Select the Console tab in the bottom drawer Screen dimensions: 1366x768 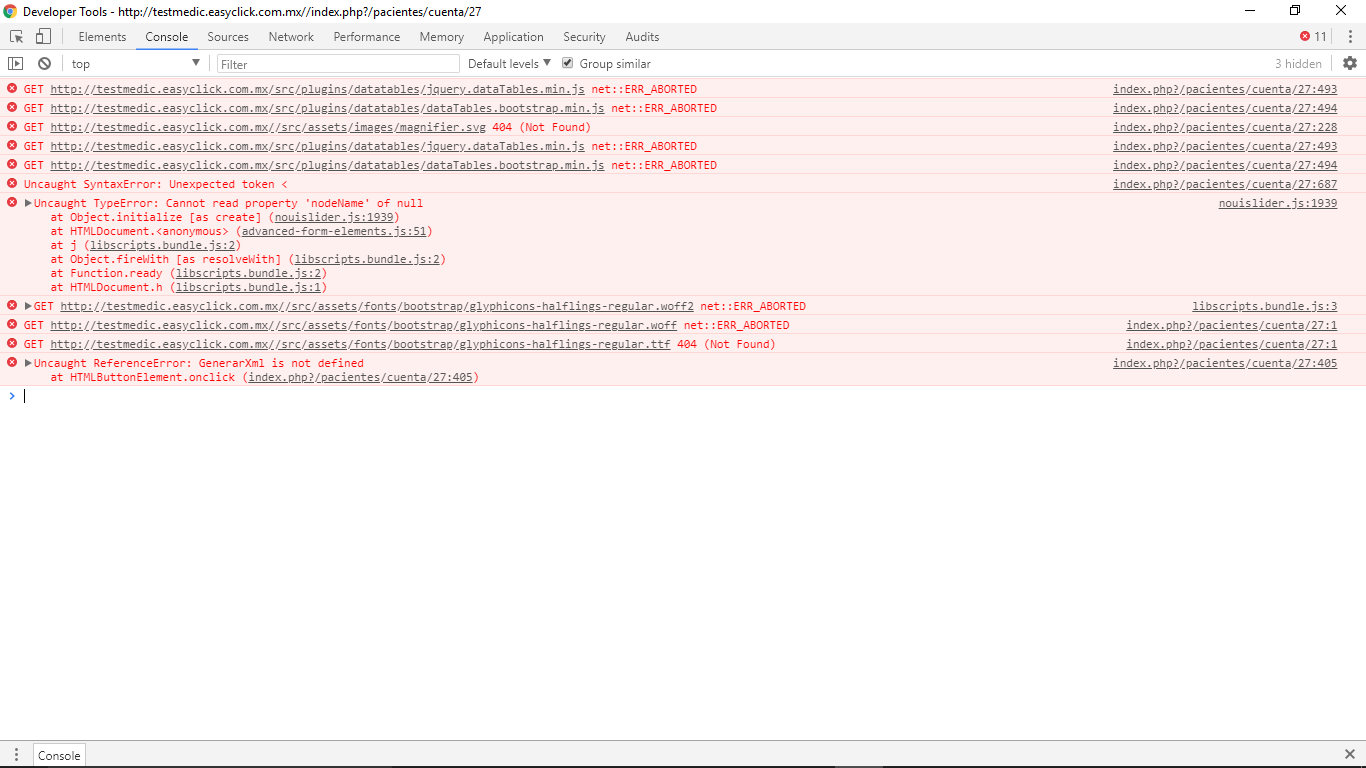(59, 755)
